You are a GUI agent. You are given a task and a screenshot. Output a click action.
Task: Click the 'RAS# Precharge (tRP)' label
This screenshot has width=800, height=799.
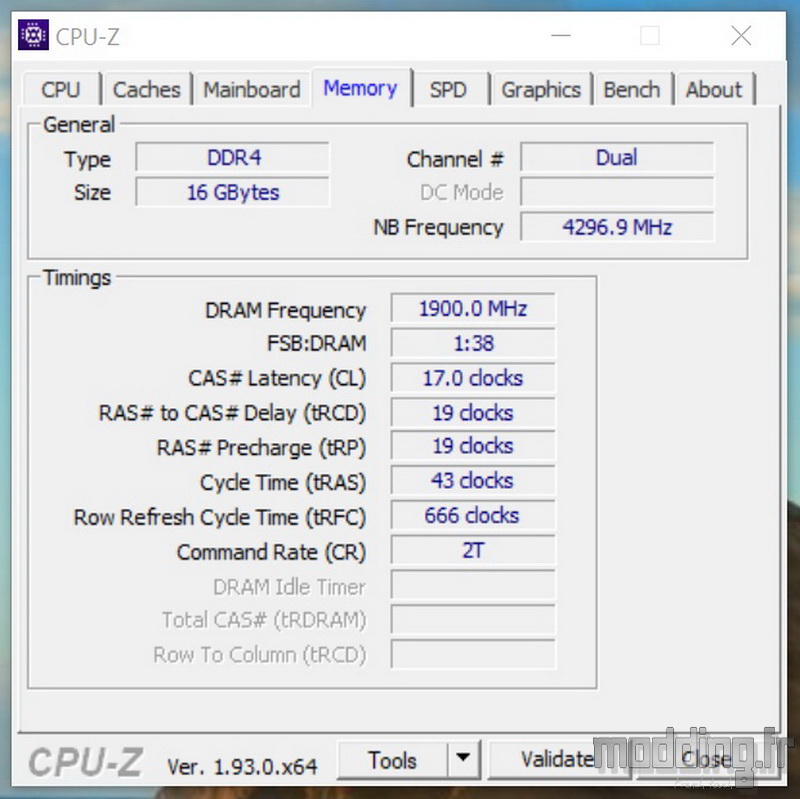(261, 448)
